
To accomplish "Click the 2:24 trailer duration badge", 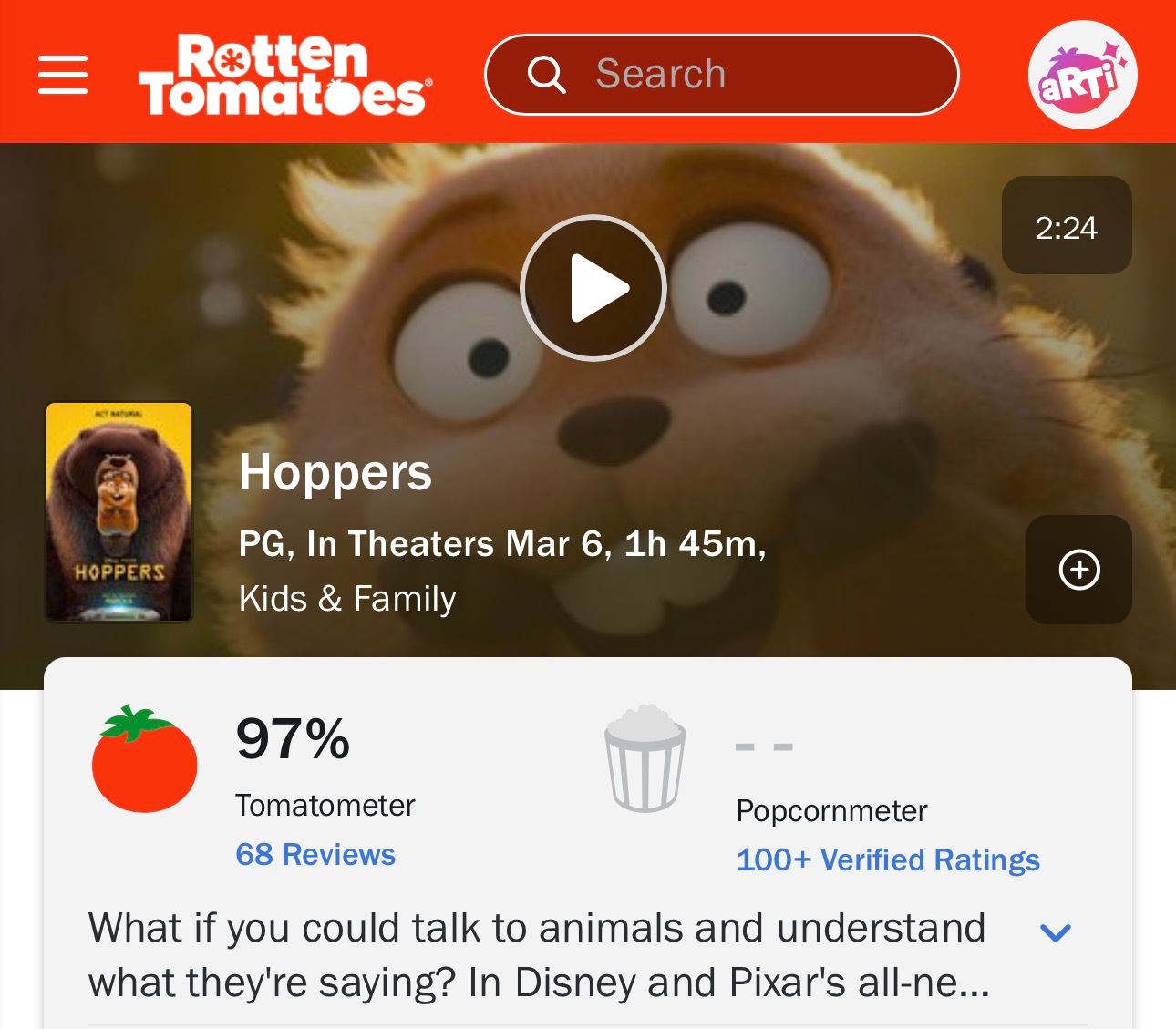I will coord(1067,226).
